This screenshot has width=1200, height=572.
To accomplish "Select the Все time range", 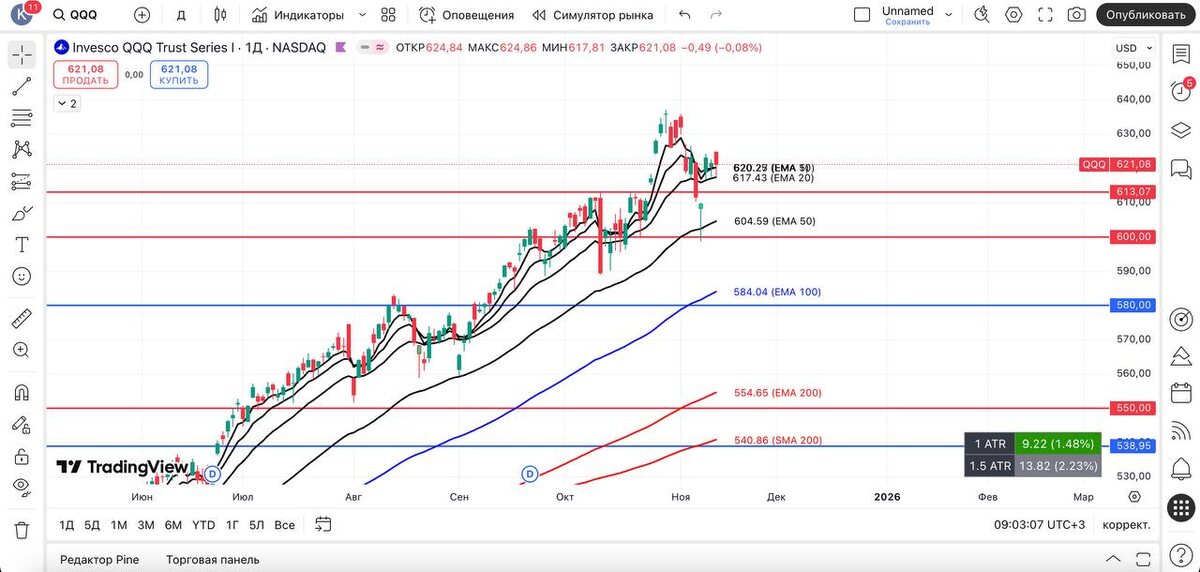I will coord(285,525).
